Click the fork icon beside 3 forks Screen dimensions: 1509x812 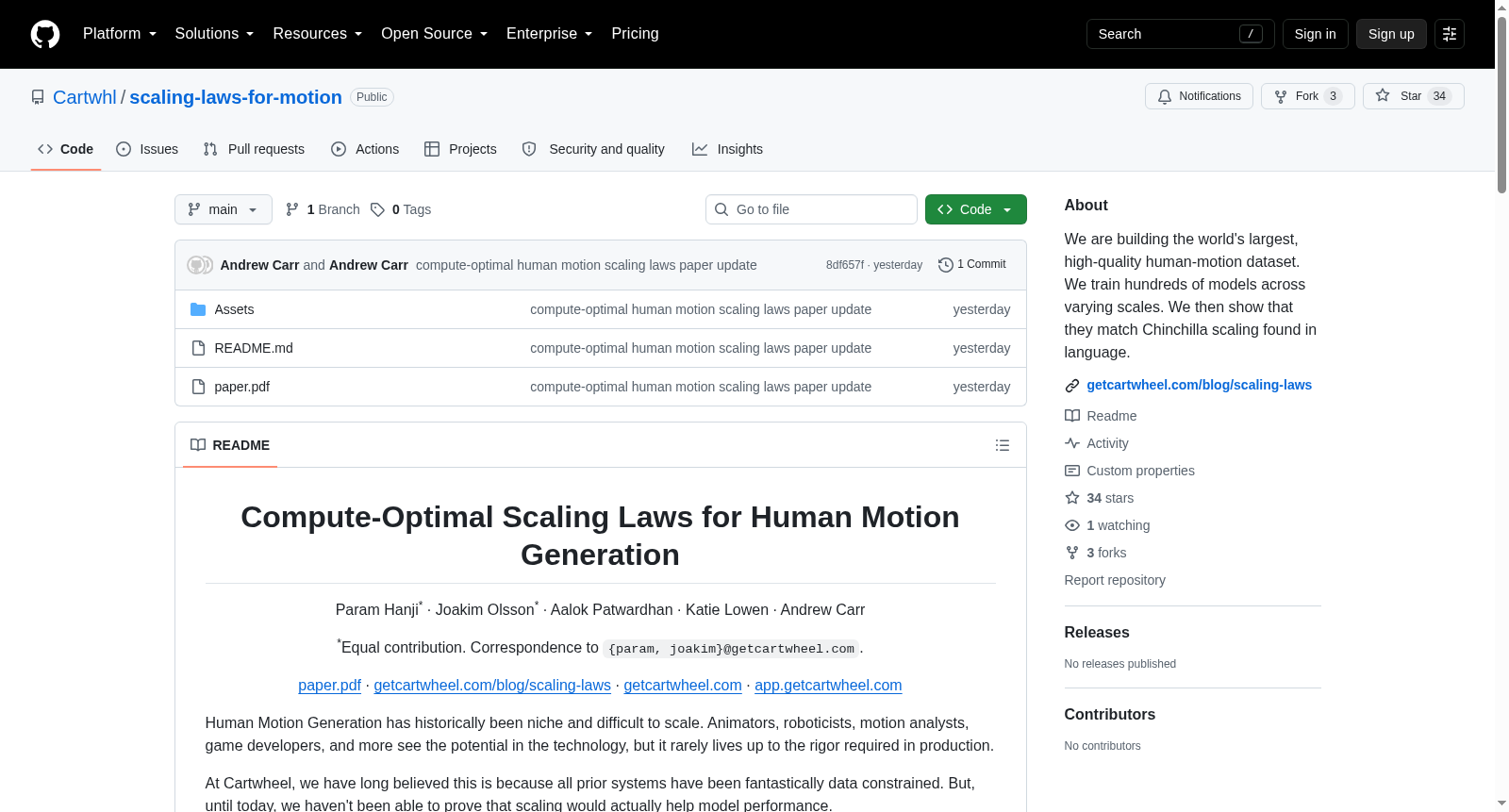pos(1072,553)
